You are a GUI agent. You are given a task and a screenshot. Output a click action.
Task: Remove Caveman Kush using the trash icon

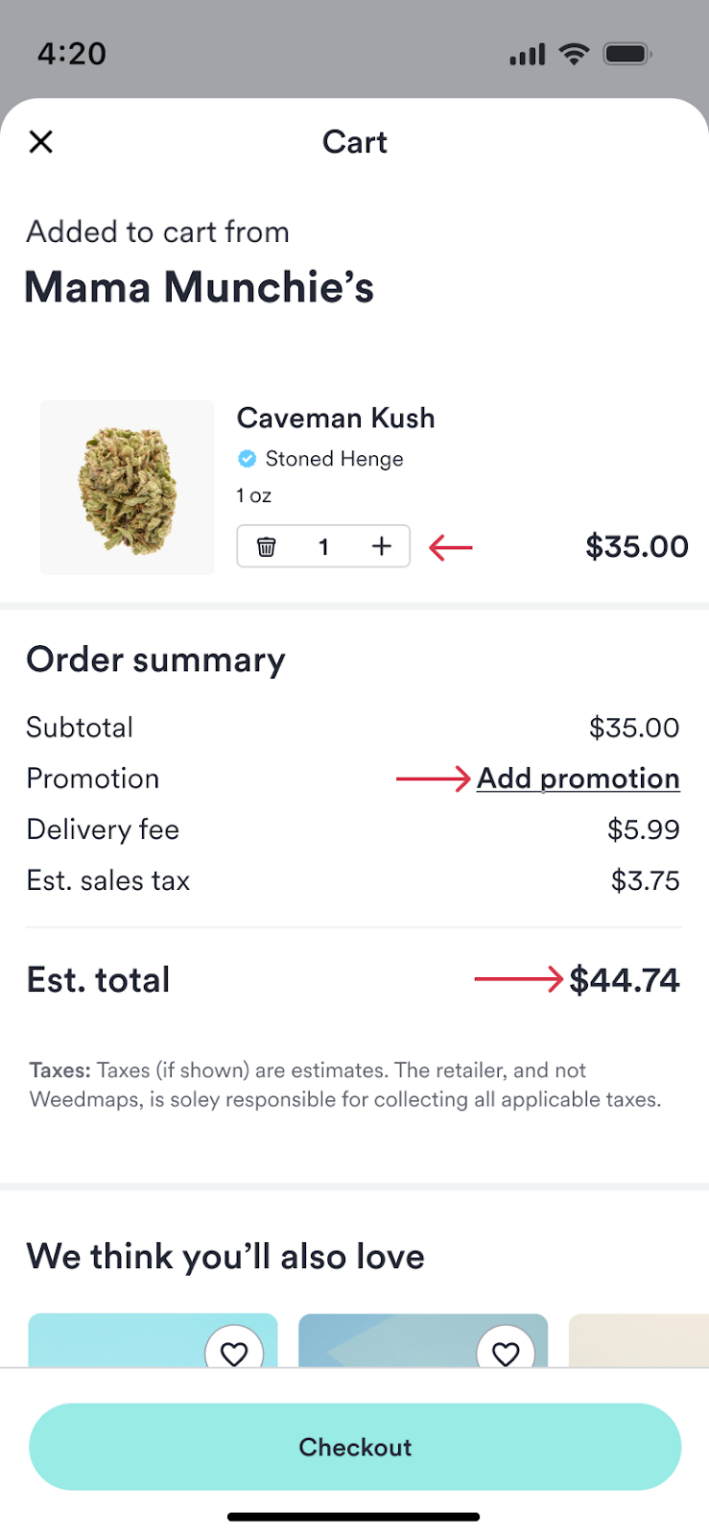(266, 547)
